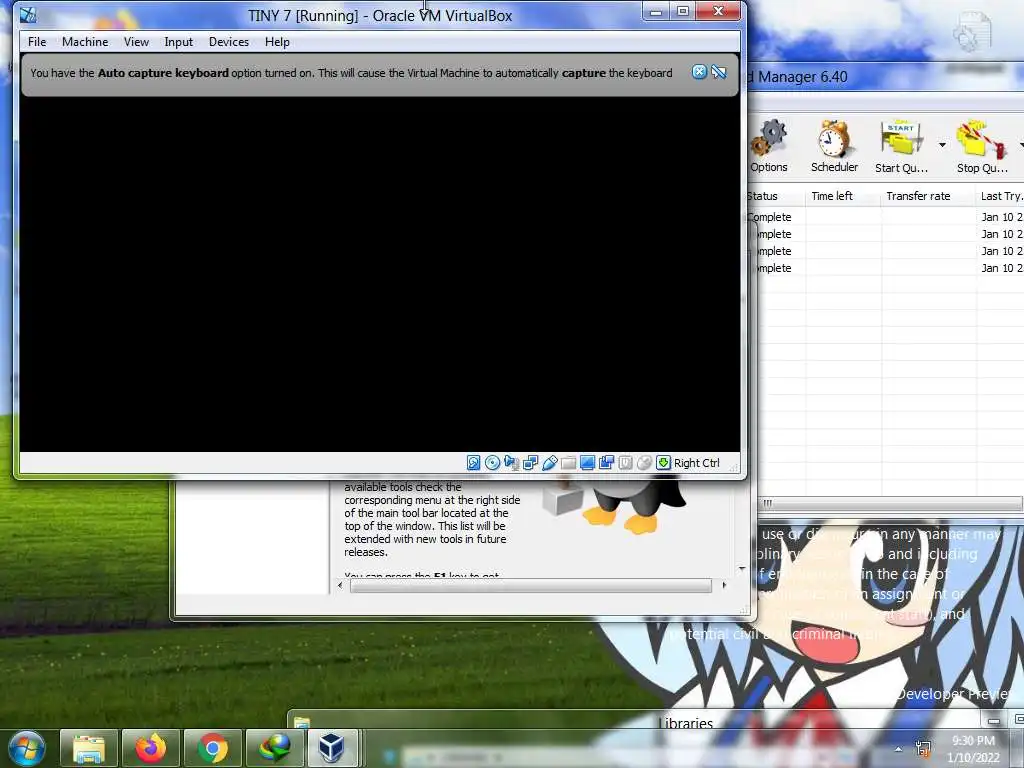The image size is (1024, 768).
Task: Click the USB devices indicator
Action: (x=549, y=463)
